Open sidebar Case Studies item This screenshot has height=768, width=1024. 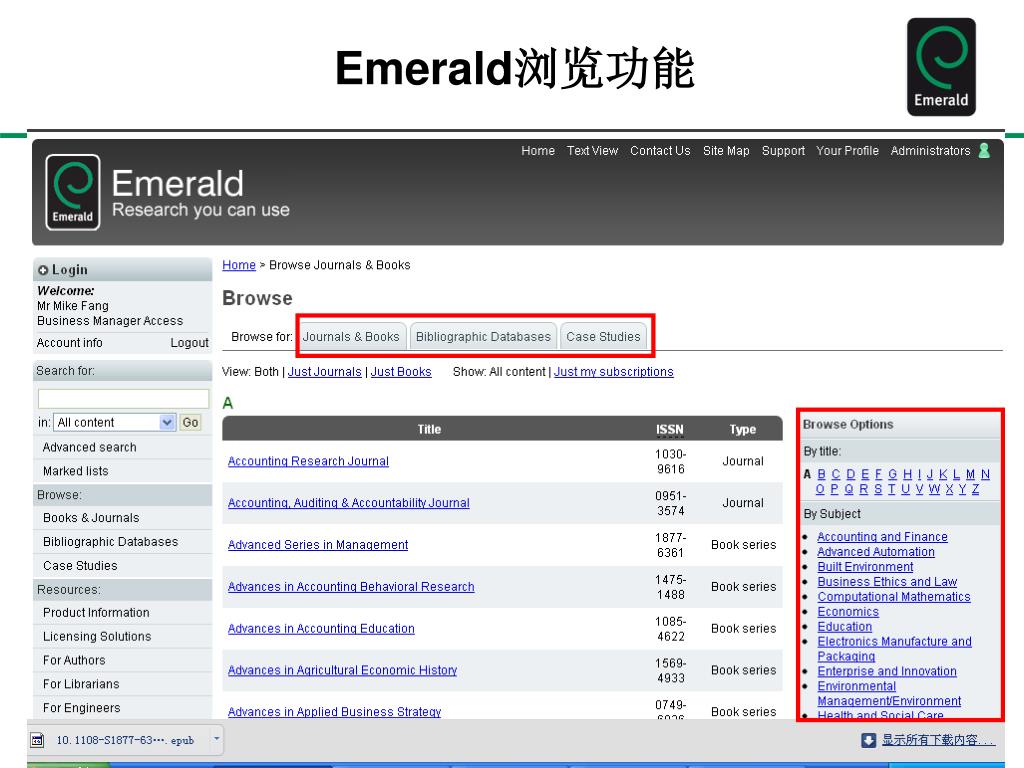[x=80, y=566]
